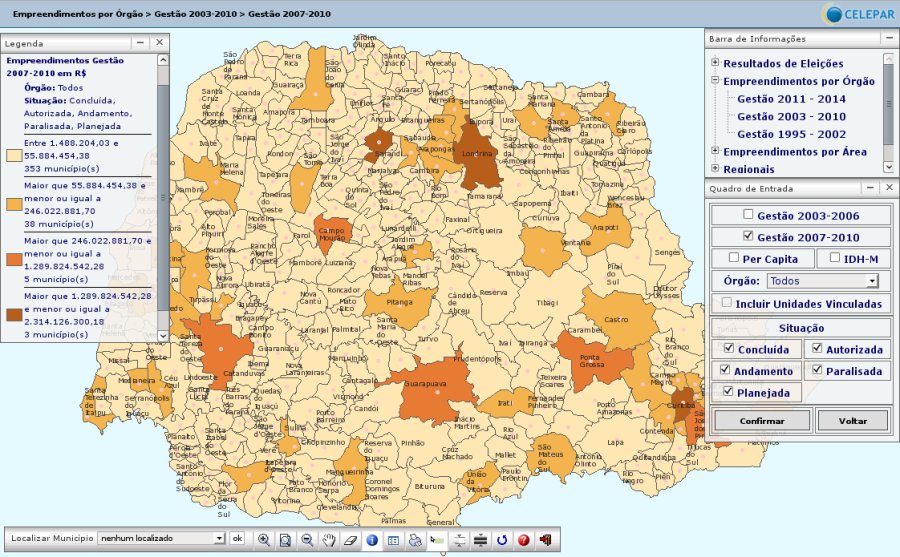Viewport: 900px width, 557px height.
Task: Click the blue refresh arrow icon
Action: pyautogui.click(x=502, y=539)
